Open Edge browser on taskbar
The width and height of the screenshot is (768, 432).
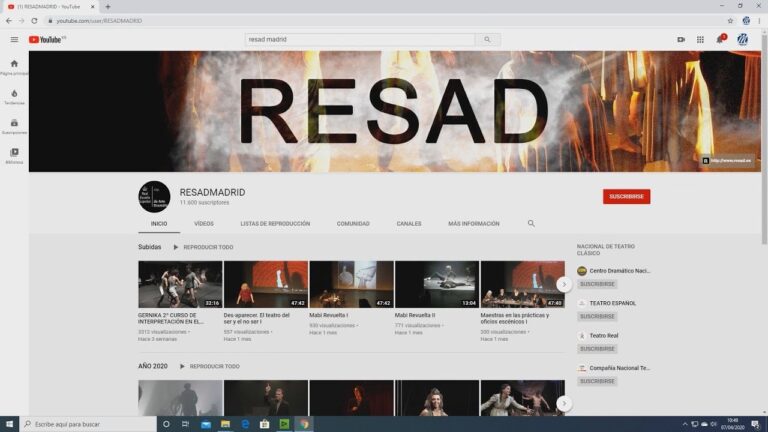(245, 424)
